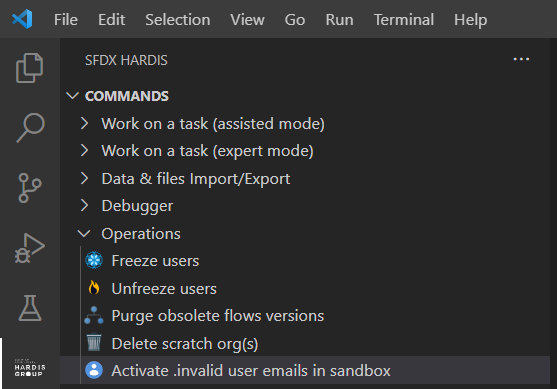This screenshot has height=389, width=557.
Task: Collapse the Operations group
Action: pyautogui.click(x=84, y=233)
